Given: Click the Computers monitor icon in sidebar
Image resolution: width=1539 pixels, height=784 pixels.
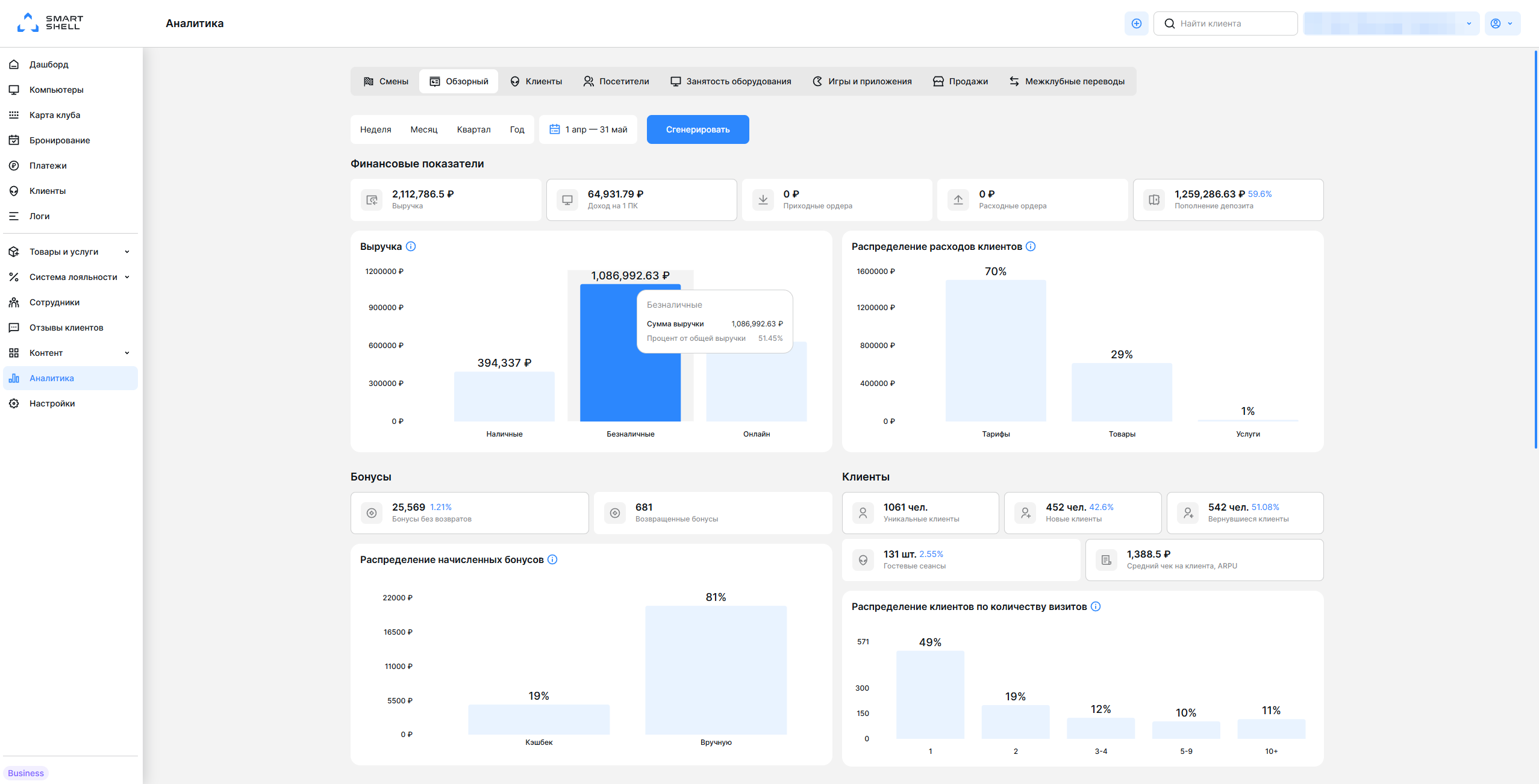Looking at the screenshot, I should (14, 90).
